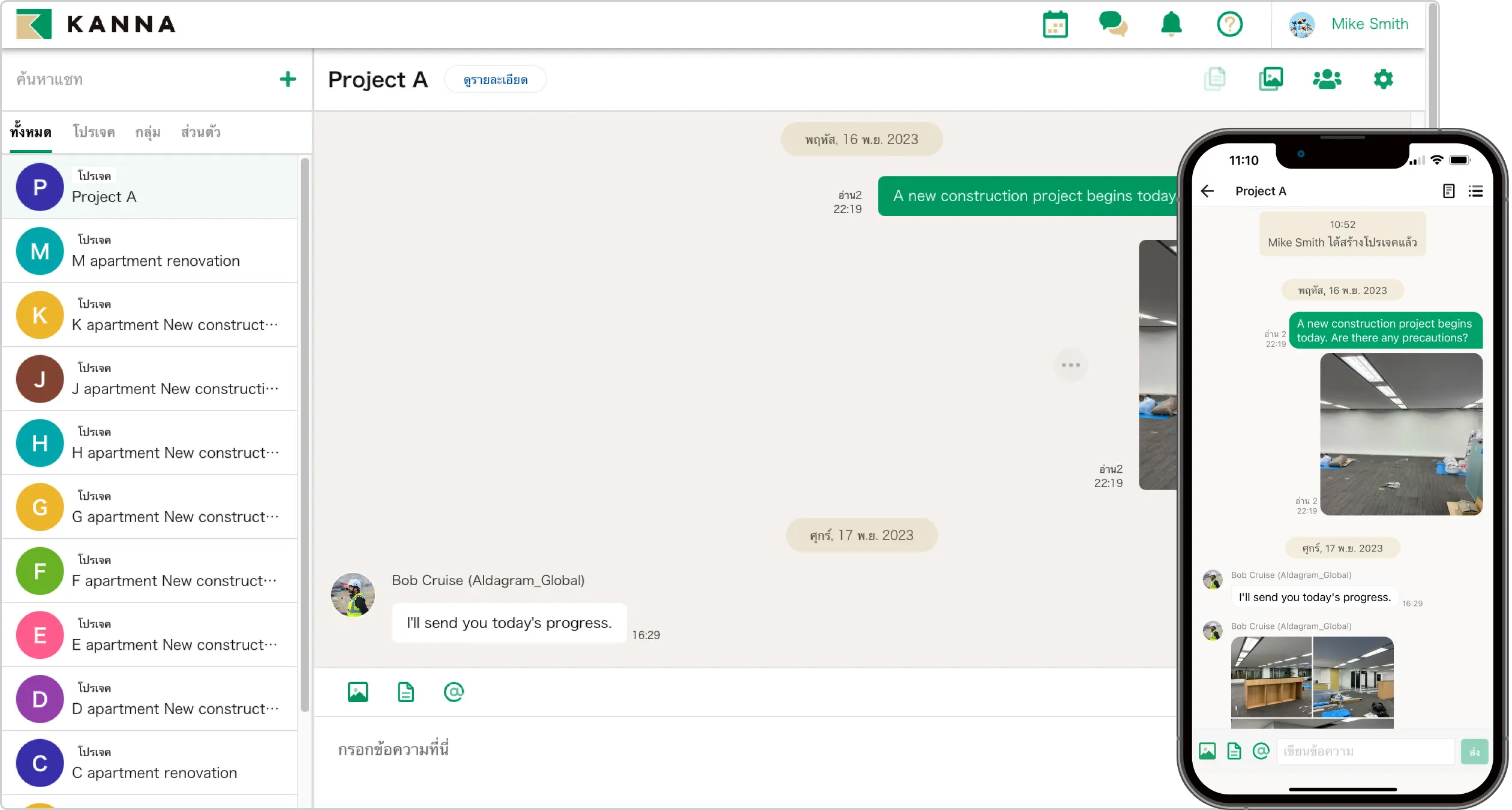Open the photo message overflow menu (...)

(1070, 365)
